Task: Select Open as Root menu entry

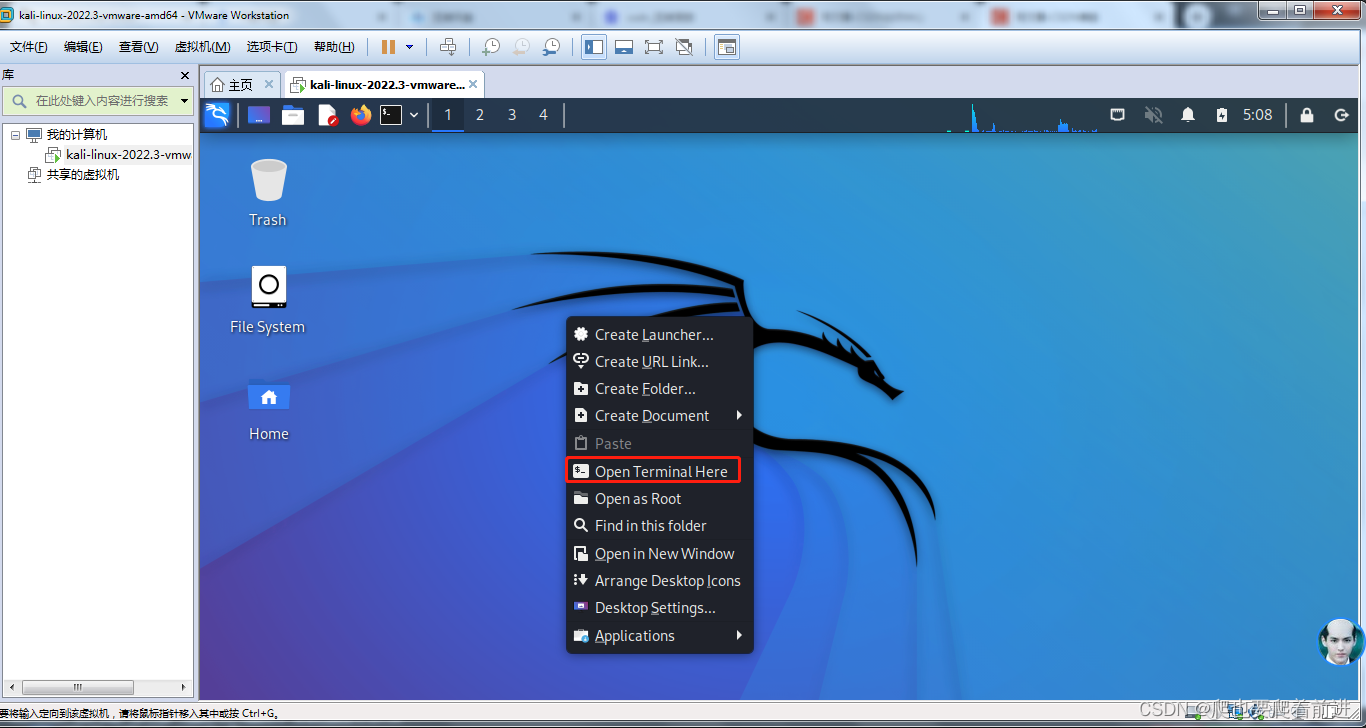Action: pos(659,499)
